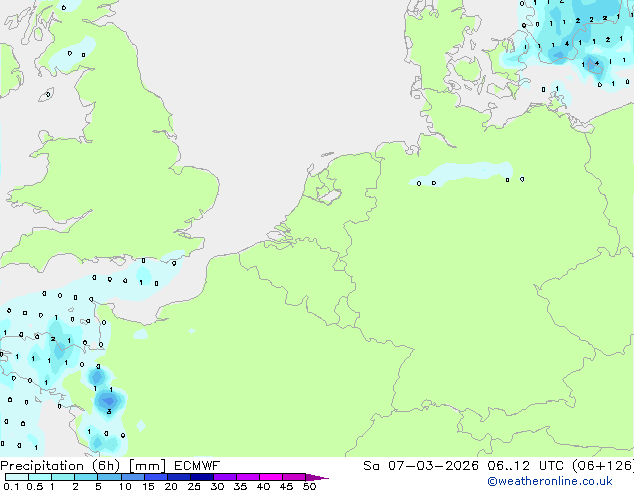This screenshot has height=490, width=634.
Task: Click the '10' legend value label
Action: click(x=125, y=486)
